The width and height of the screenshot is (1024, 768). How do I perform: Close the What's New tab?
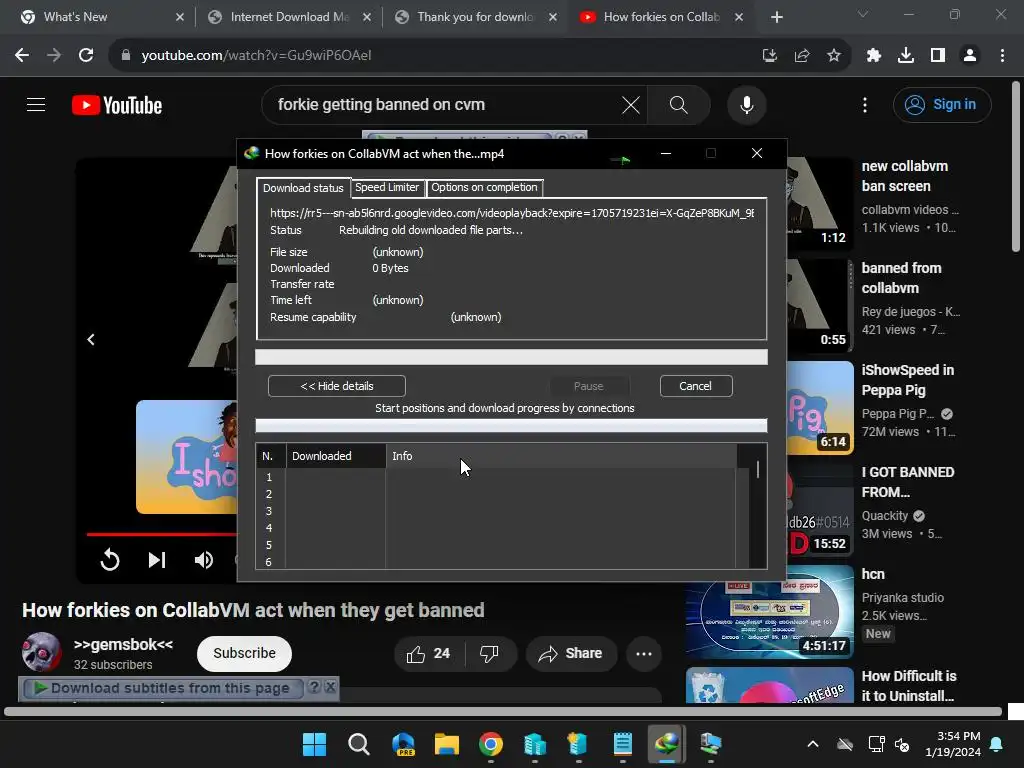(180, 17)
